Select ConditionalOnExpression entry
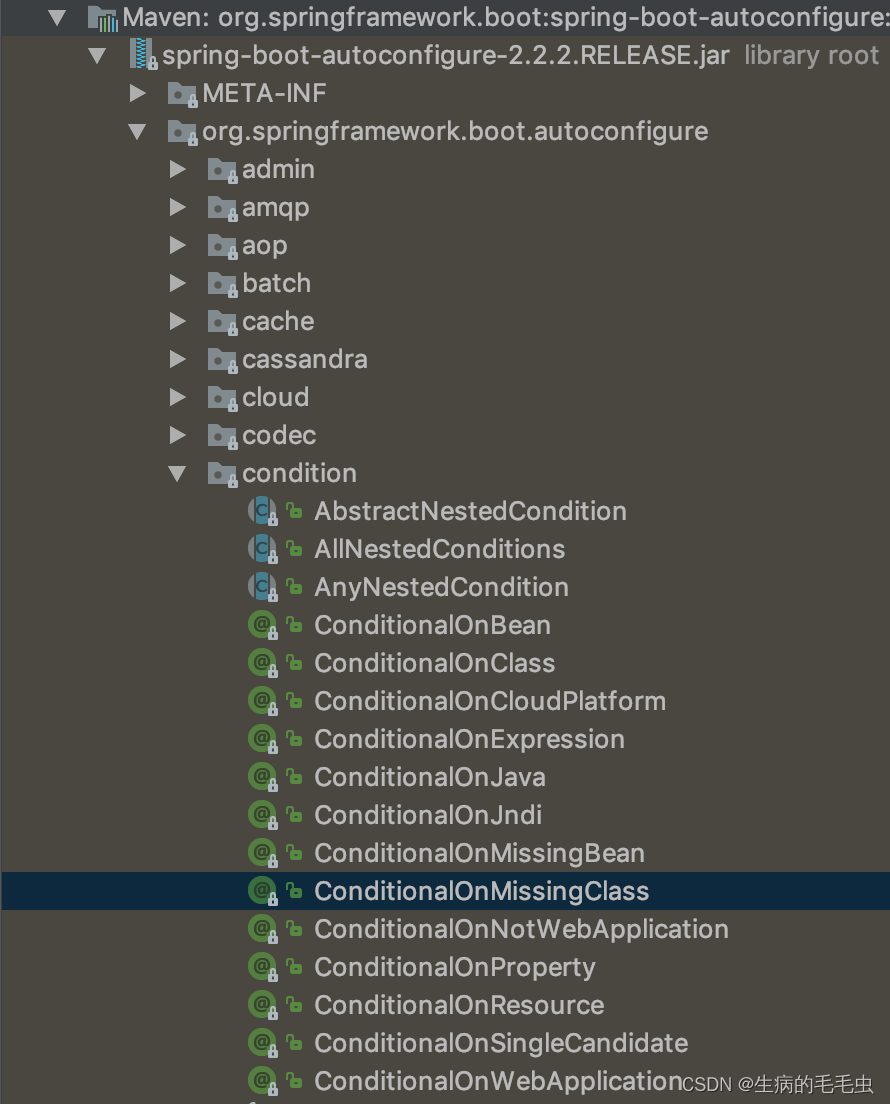The width and height of the screenshot is (890, 1104). click(x=470, y=739)
